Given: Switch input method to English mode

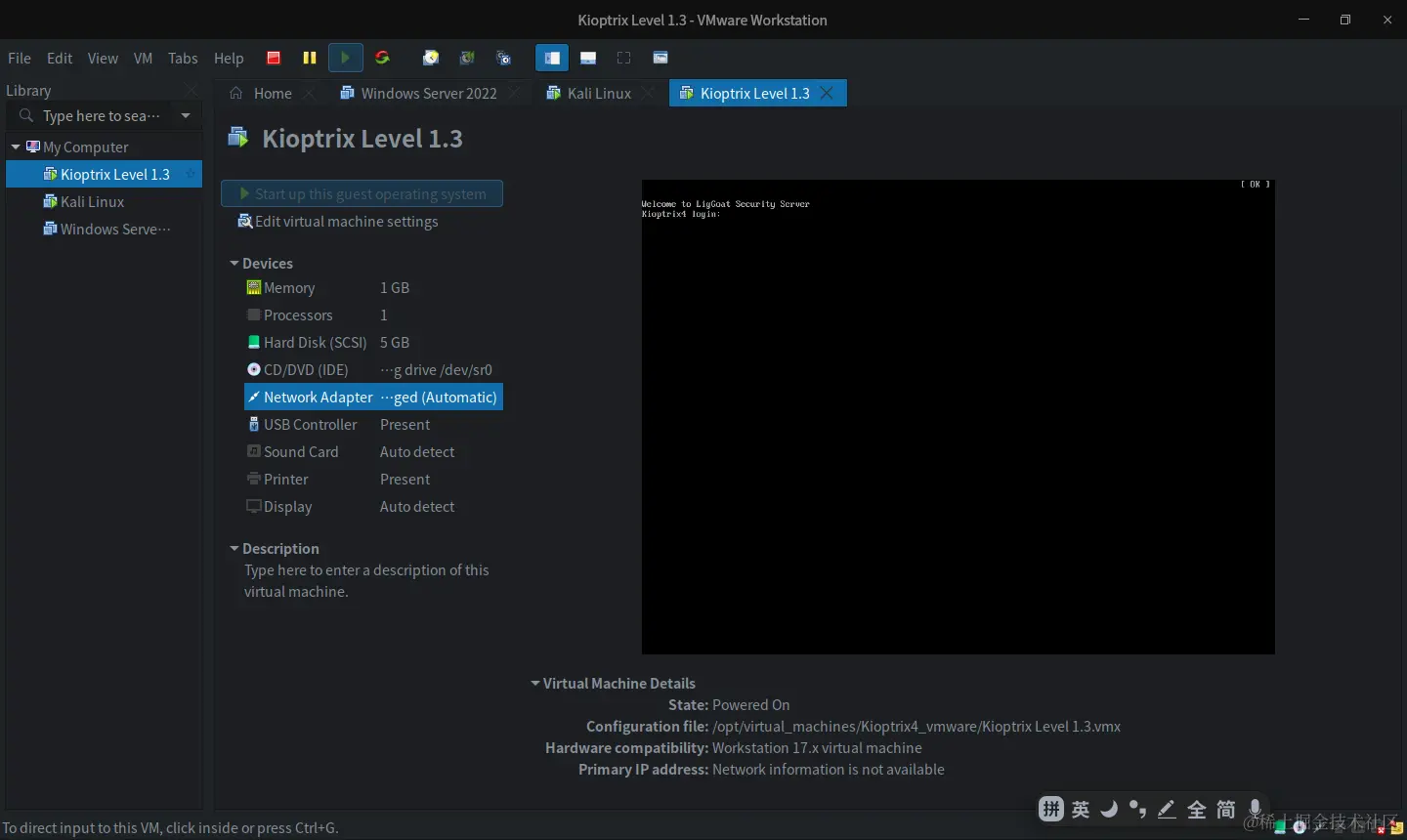Looking at the screenshot, I should pyautogui.click(x=1081, y=809).
